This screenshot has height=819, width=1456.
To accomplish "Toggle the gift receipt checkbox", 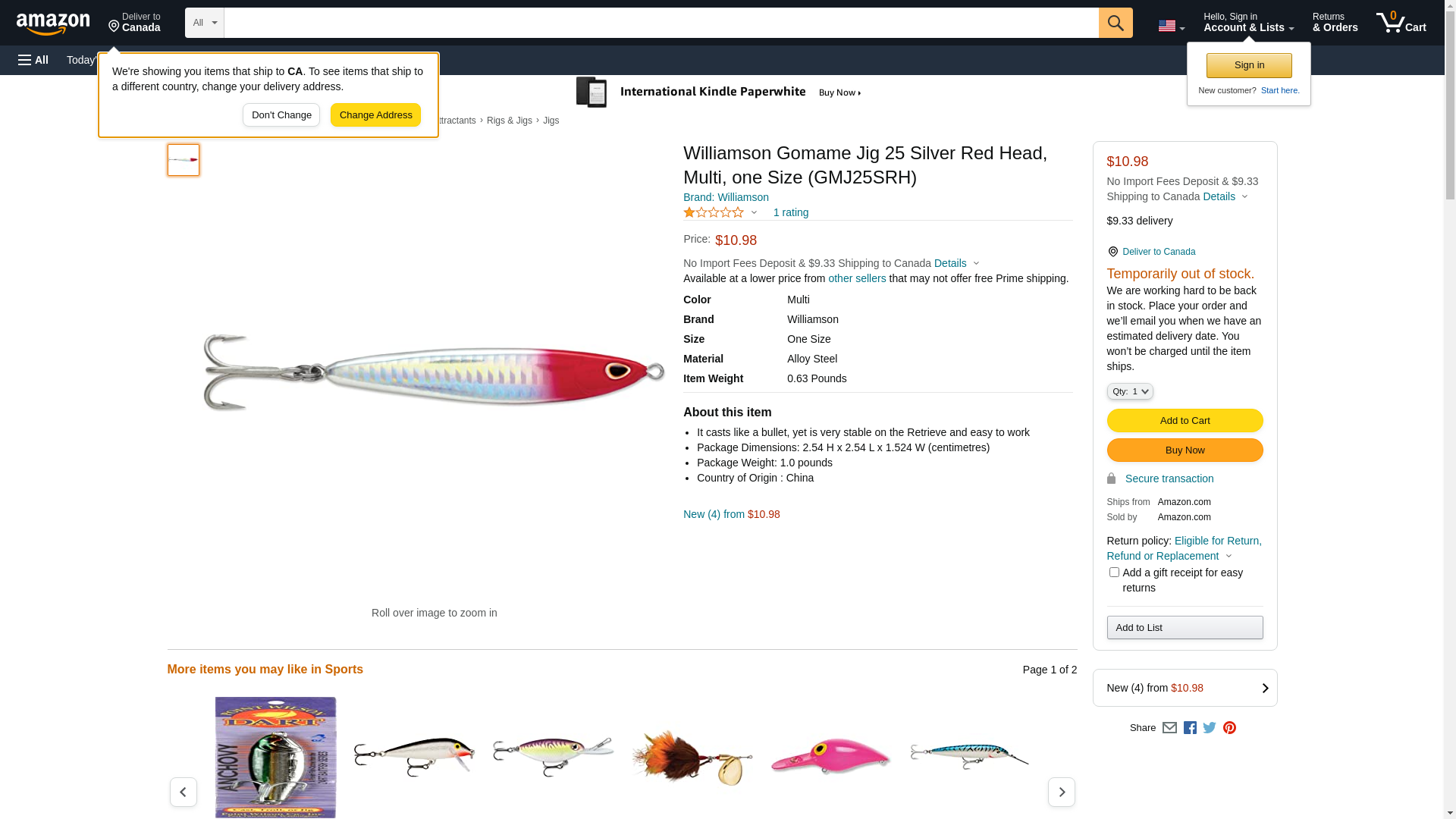I will (1113, 573).
